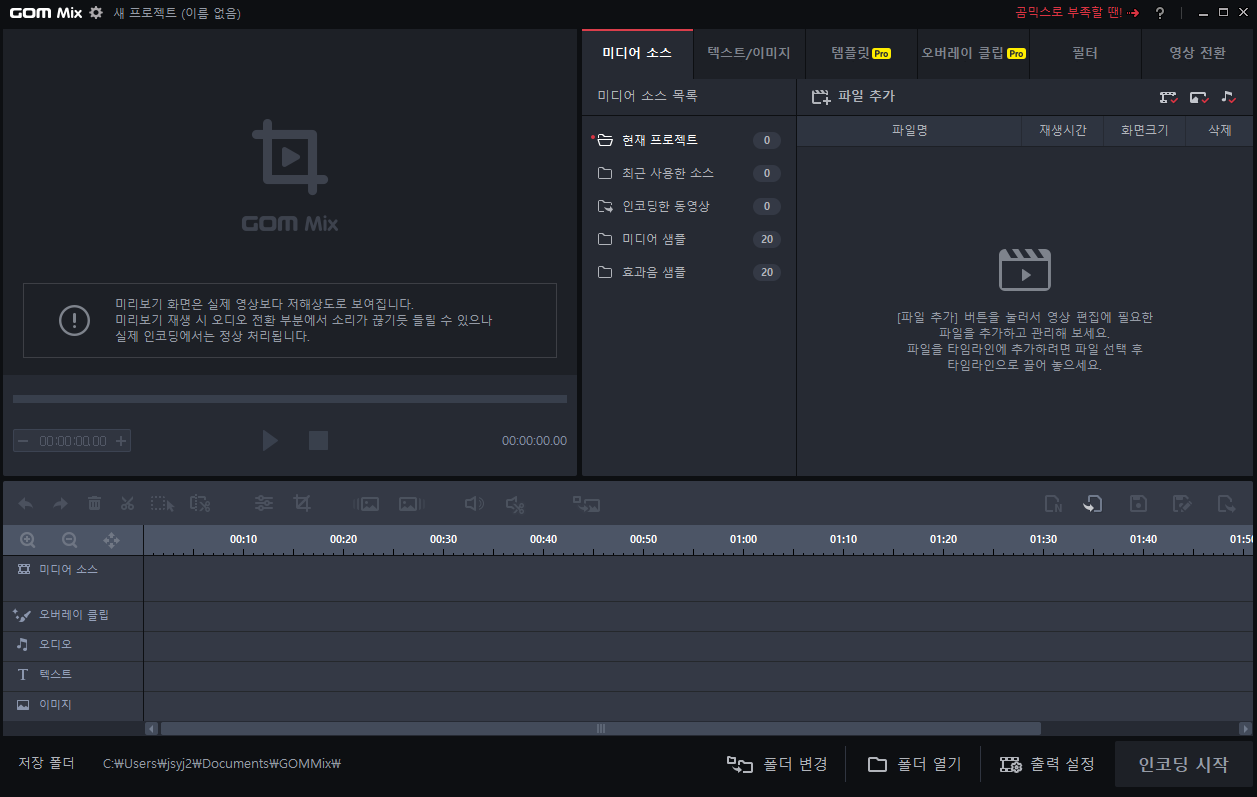Zoom in the timeline with magnifier plus
Viewport: 1257px width, 797px height.
point(28,540)
